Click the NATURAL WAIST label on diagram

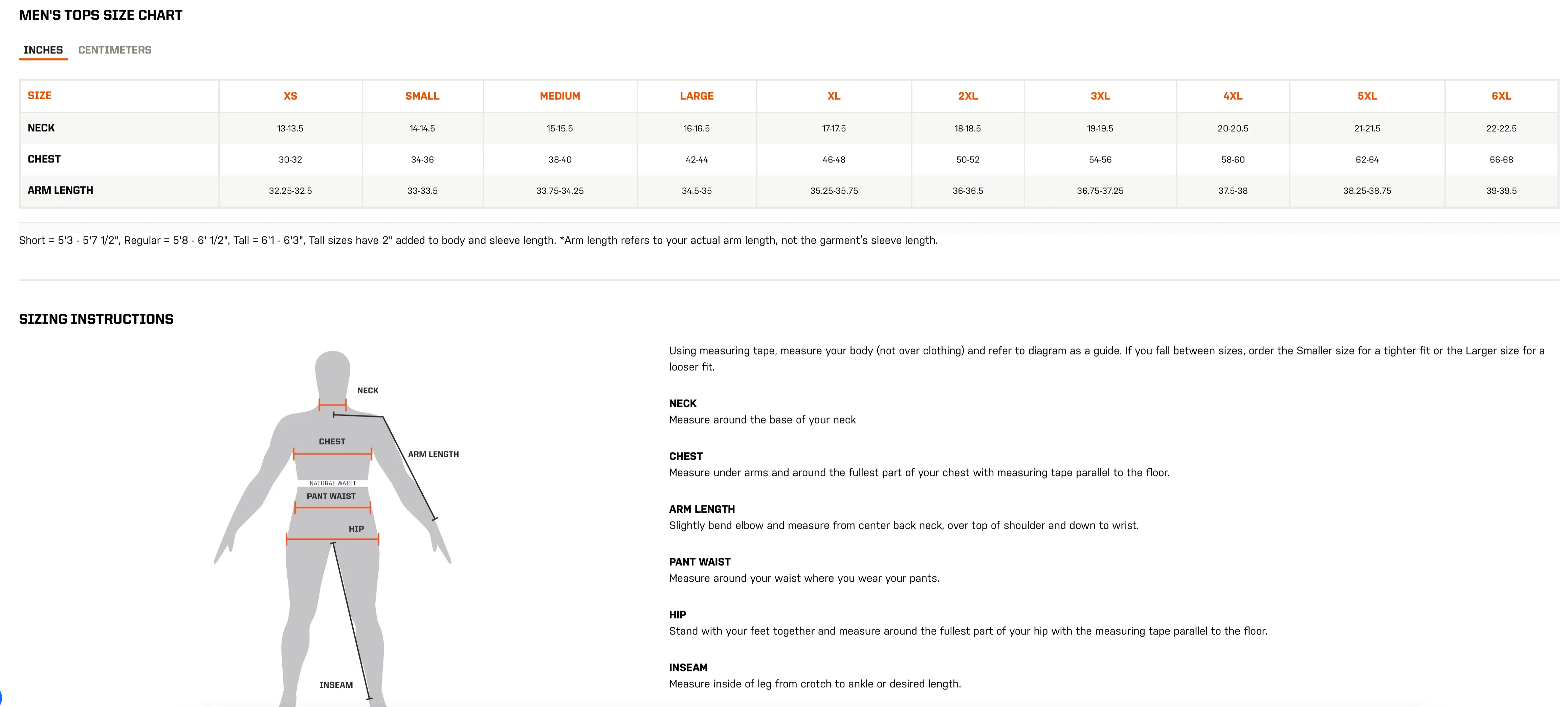point(332,483)
